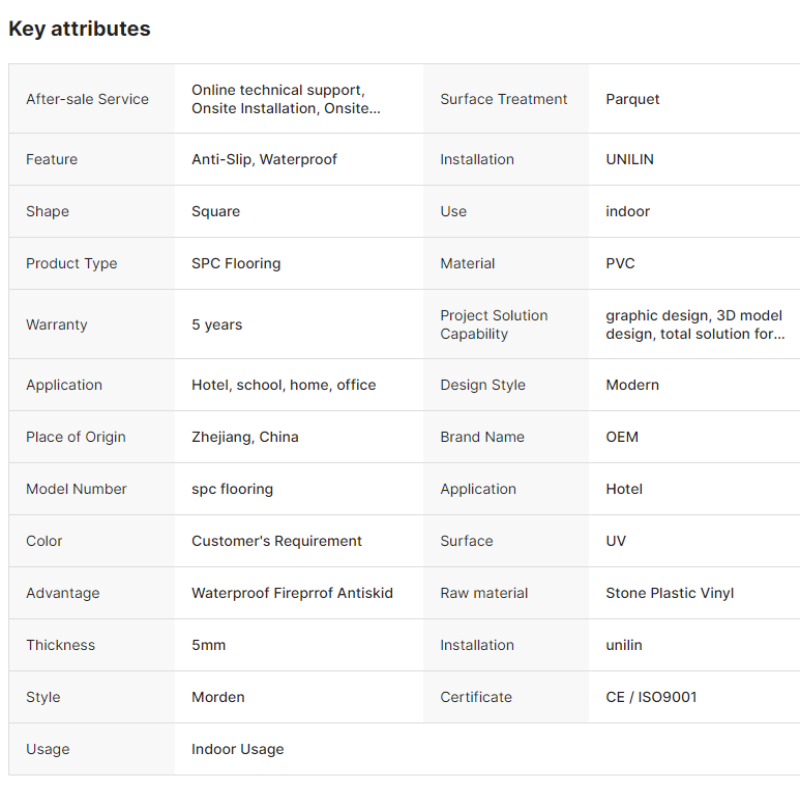Click the "Customer's Requirement" color value
Image resolution: width=800 pixels, height=800 pixels.
point(277,541)
